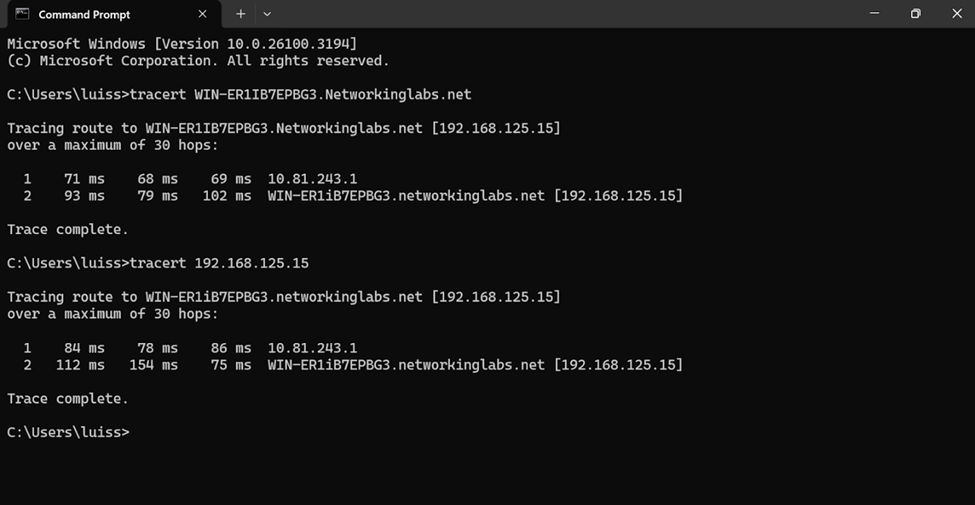The height and width of the screenshot is (505, 975).
Task: Click the 154 ms latency value
Action: point(154,365)
